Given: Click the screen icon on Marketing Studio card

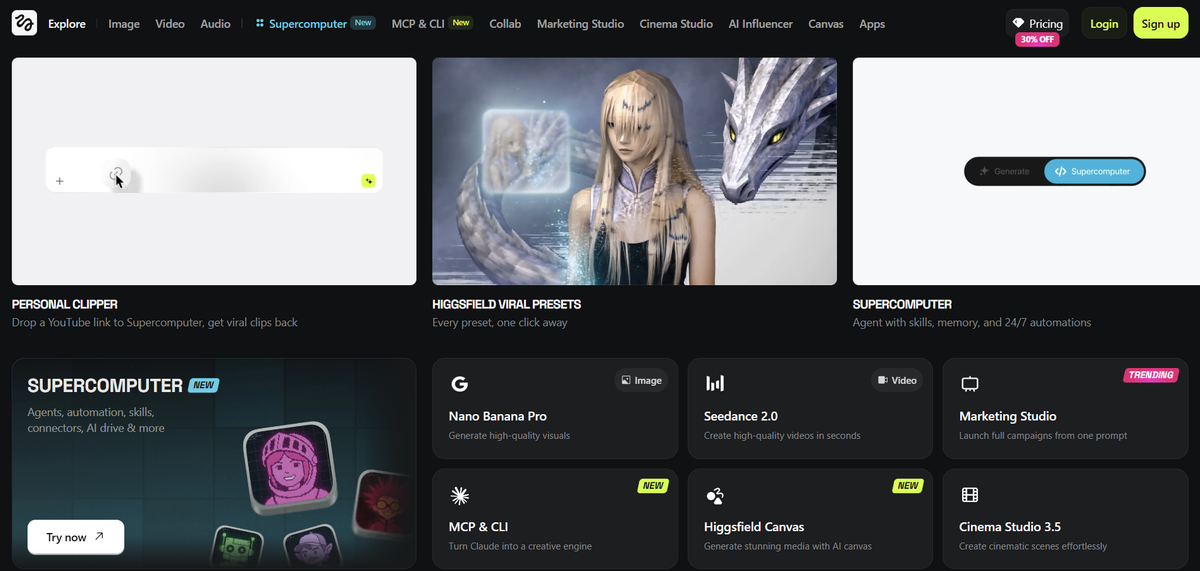Looking at the screenshot, I should pos(969,383).
